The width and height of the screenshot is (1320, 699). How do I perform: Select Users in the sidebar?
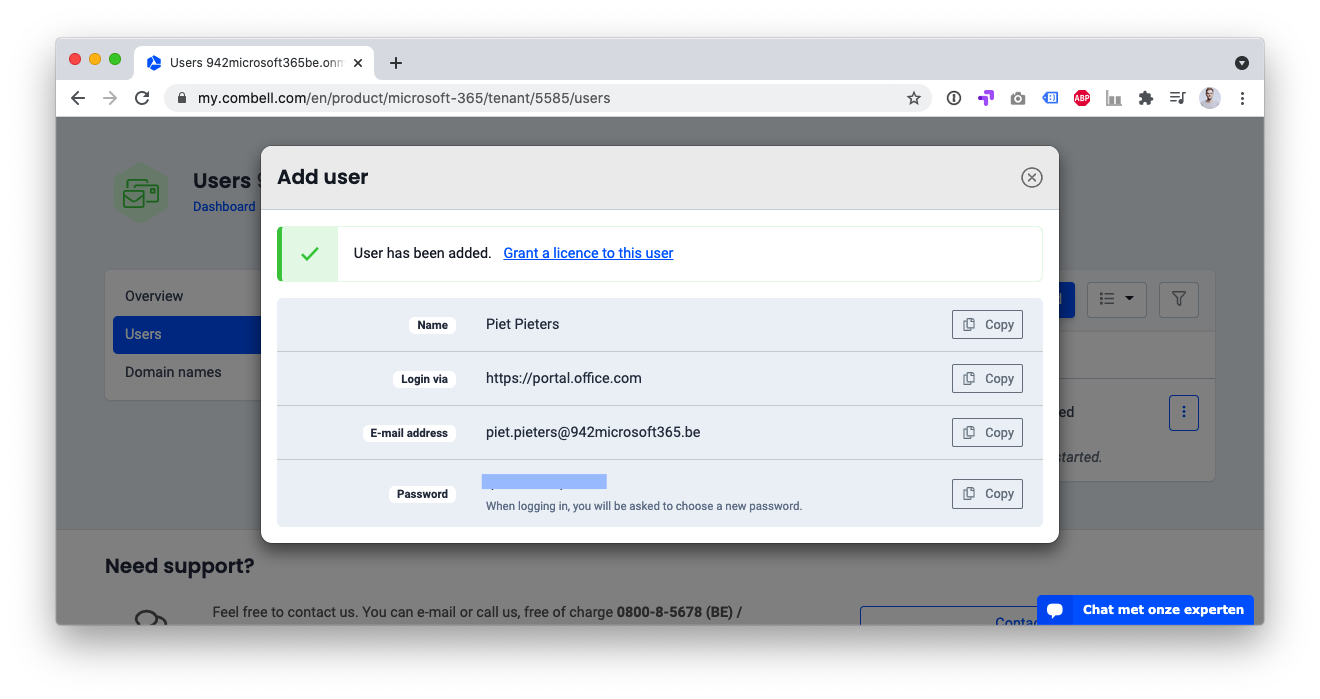click(187, 335)
